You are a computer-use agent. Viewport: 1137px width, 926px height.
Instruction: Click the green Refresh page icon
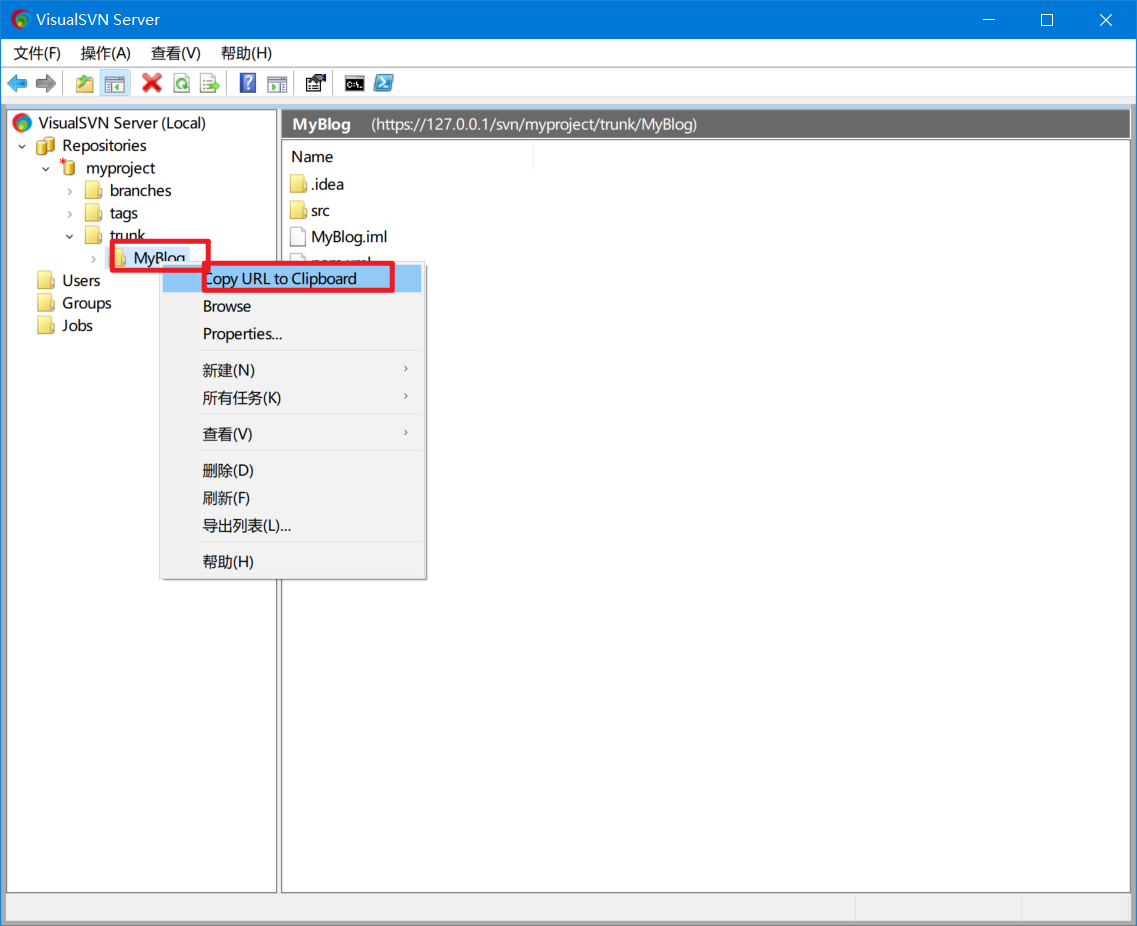coord(181,83)
